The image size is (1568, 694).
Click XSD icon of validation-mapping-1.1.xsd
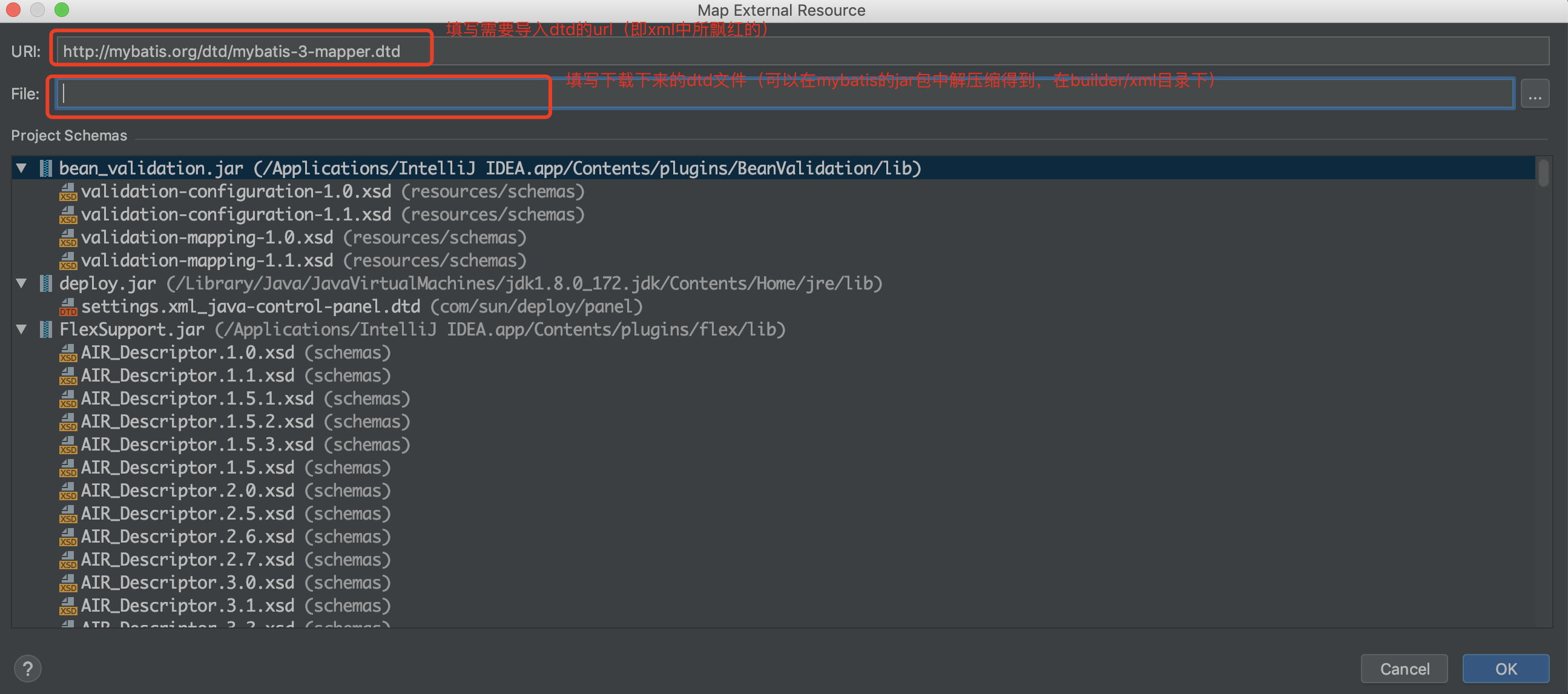[x=68, y=261]
